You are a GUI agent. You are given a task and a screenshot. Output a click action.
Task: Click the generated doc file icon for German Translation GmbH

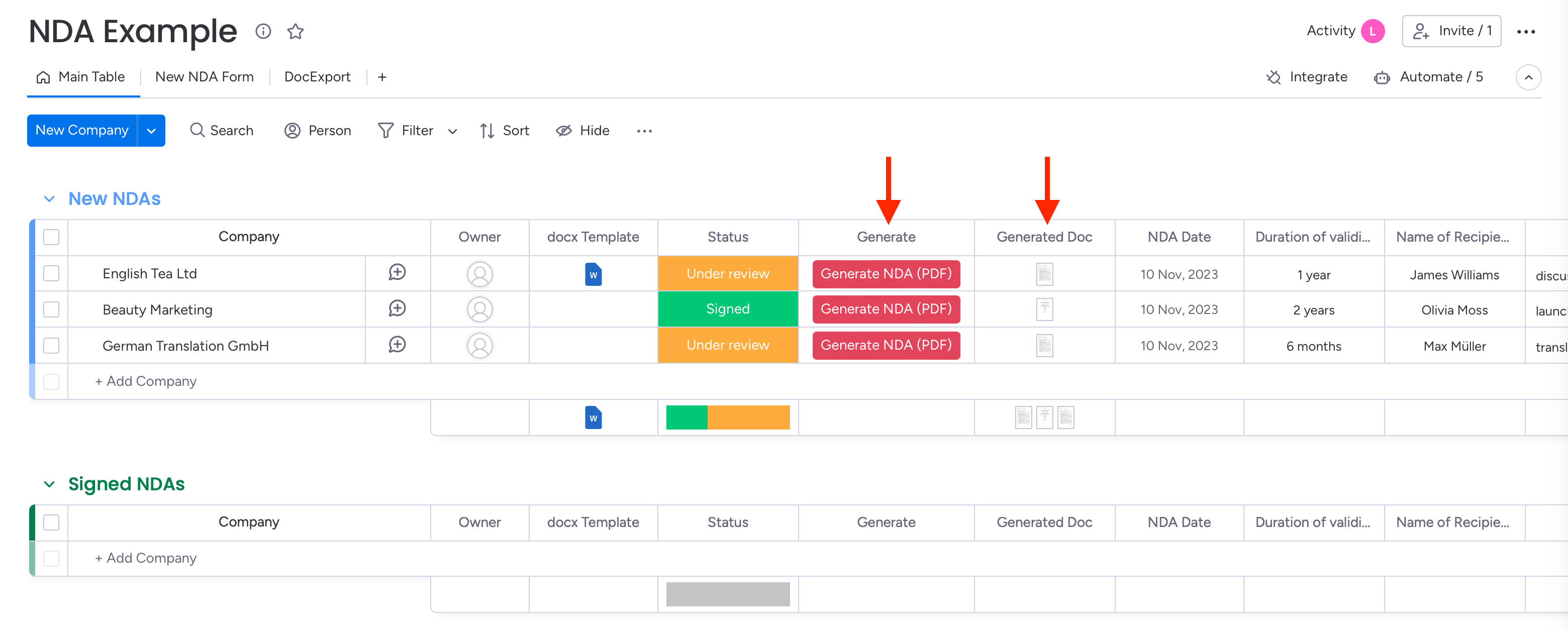click(1045, 346)
